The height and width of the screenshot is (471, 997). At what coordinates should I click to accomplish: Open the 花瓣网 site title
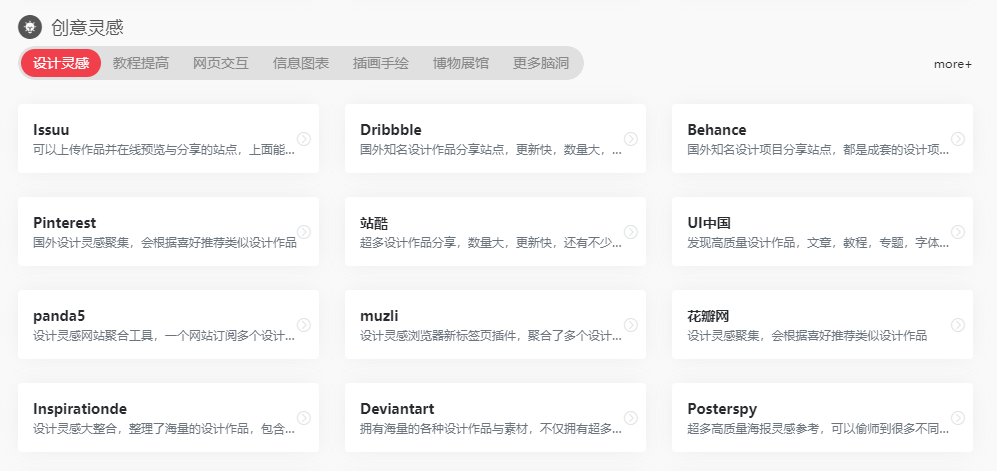(x=708, y=316)
